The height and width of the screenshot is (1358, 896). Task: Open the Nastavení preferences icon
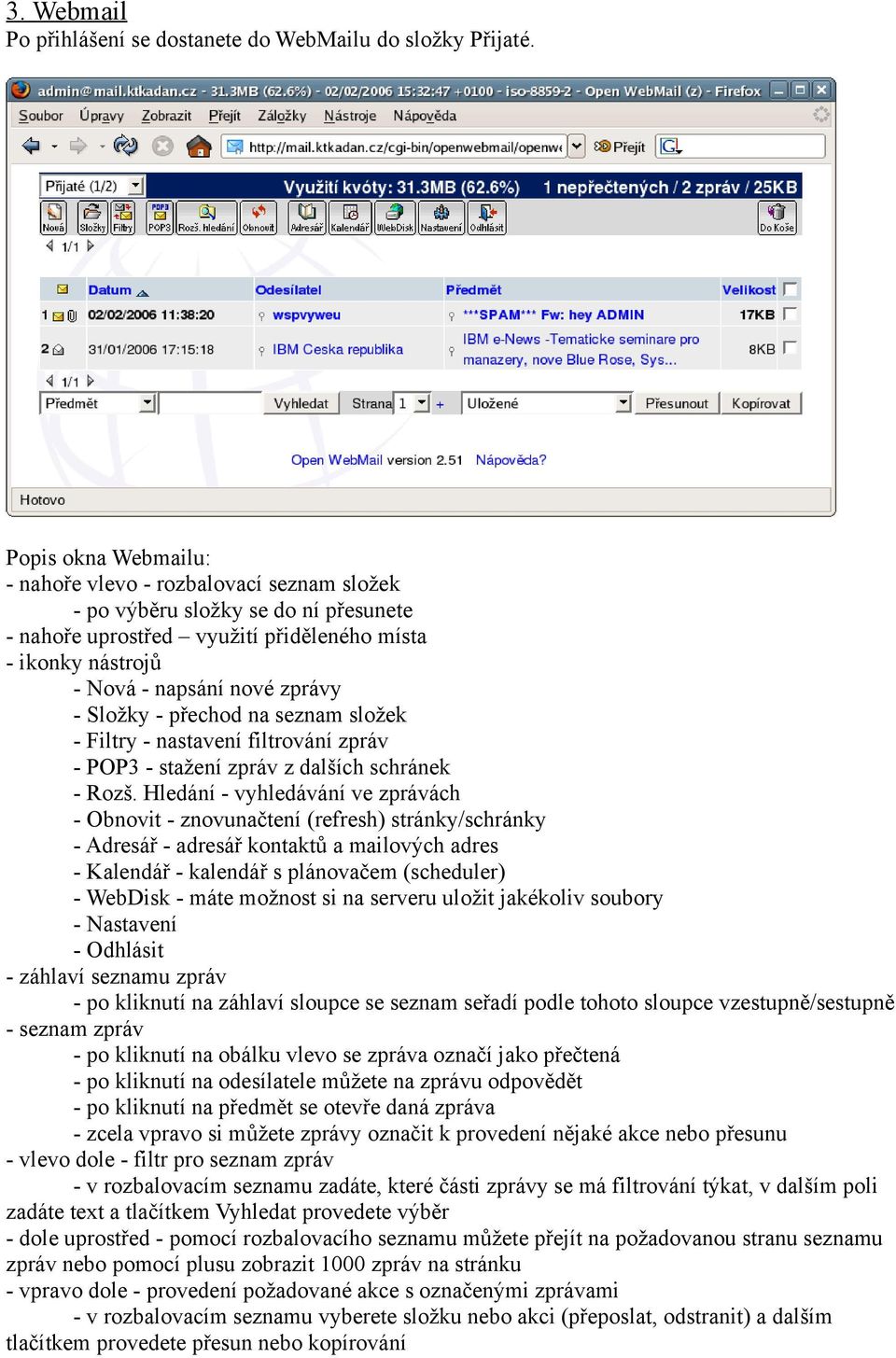click(x=441, y=217)
